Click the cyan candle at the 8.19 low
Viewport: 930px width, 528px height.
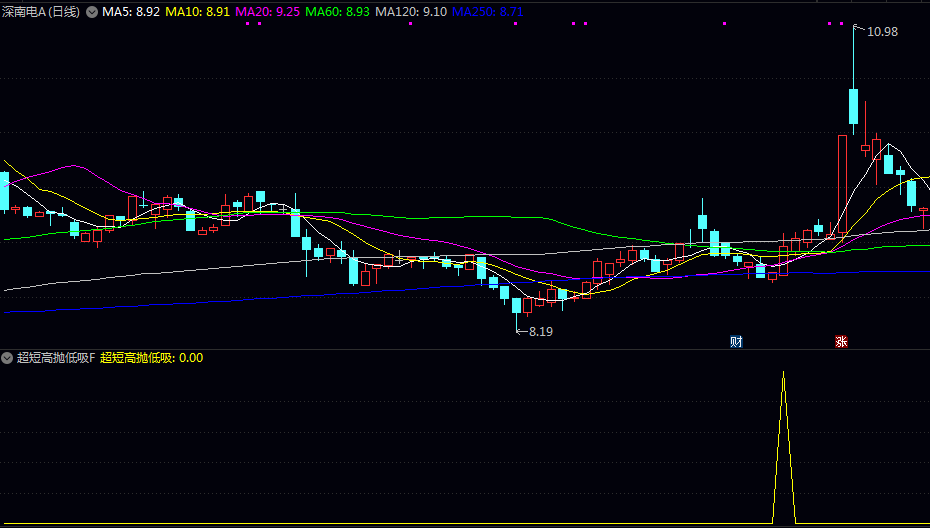pos(517,306)
